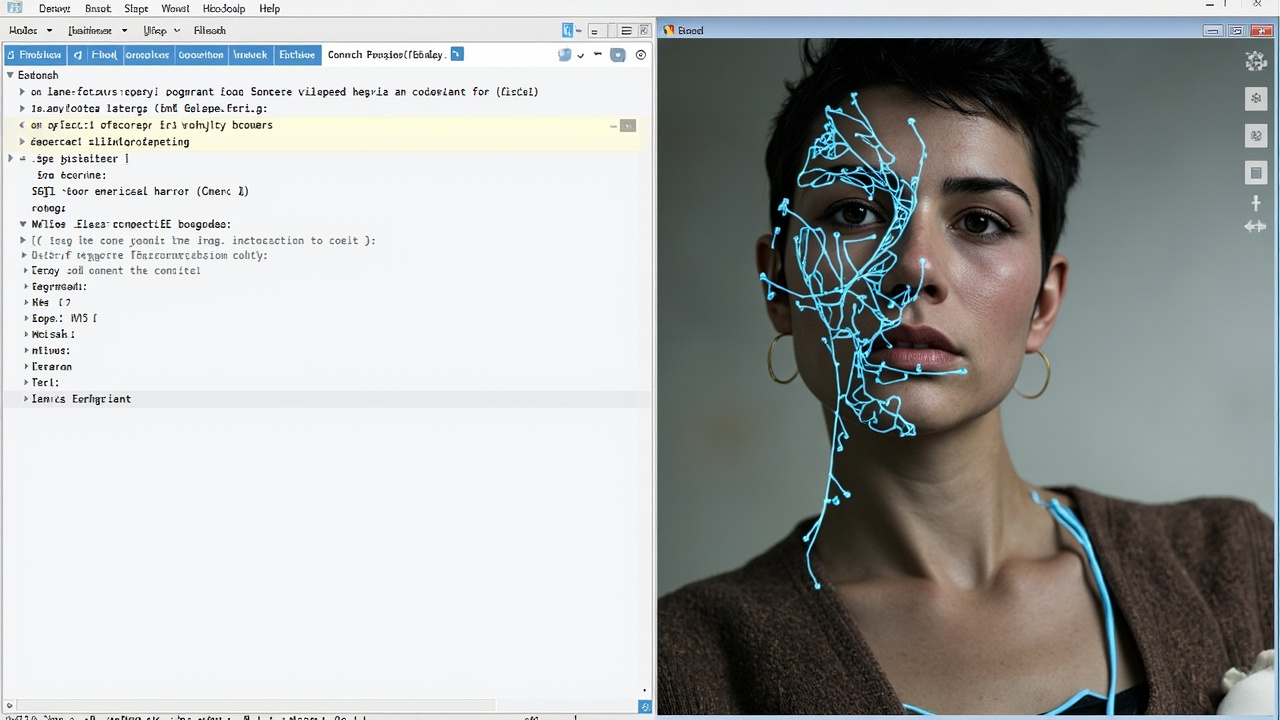
Task: Click the Biood window title icon
Action: pos(669,30)
